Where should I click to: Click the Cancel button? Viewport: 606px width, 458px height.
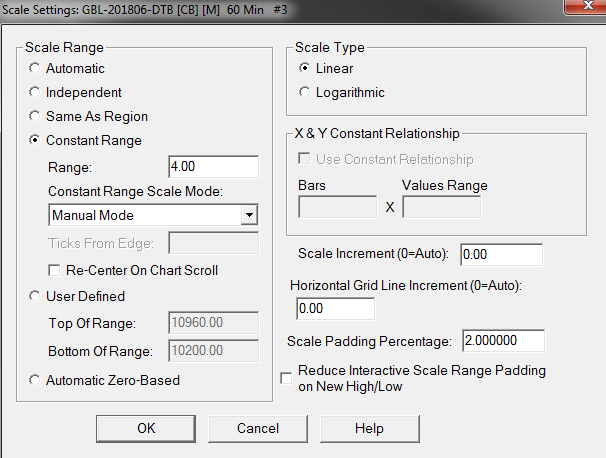258,428
